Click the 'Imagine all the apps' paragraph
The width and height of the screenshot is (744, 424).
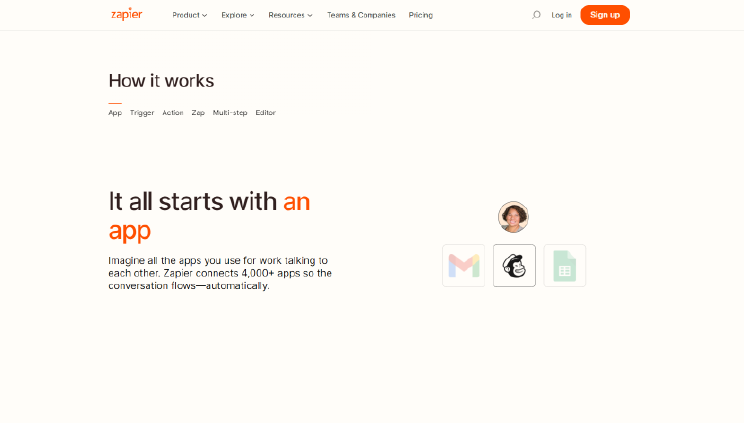[x=220, y=273]
